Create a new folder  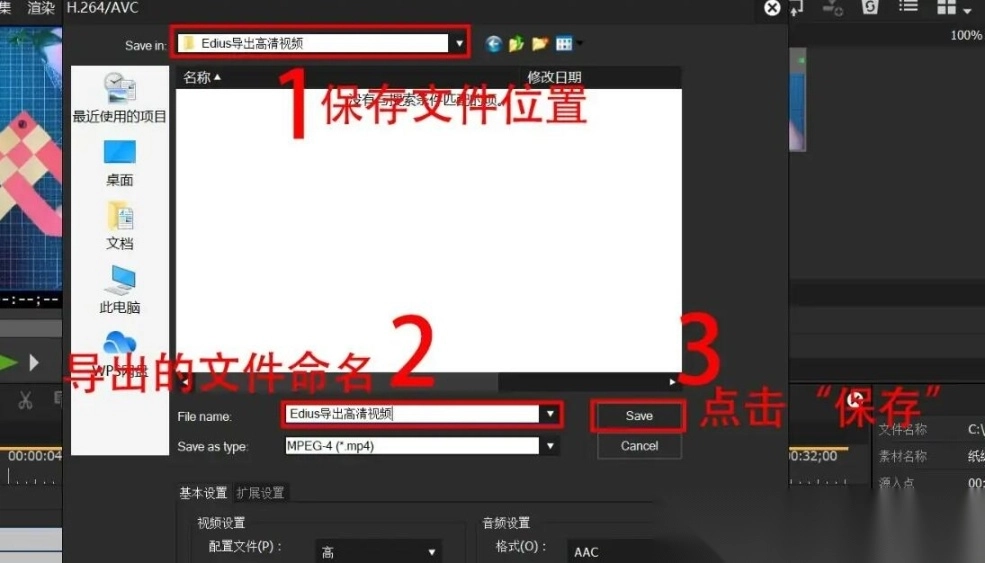click(x=540, y=43)
